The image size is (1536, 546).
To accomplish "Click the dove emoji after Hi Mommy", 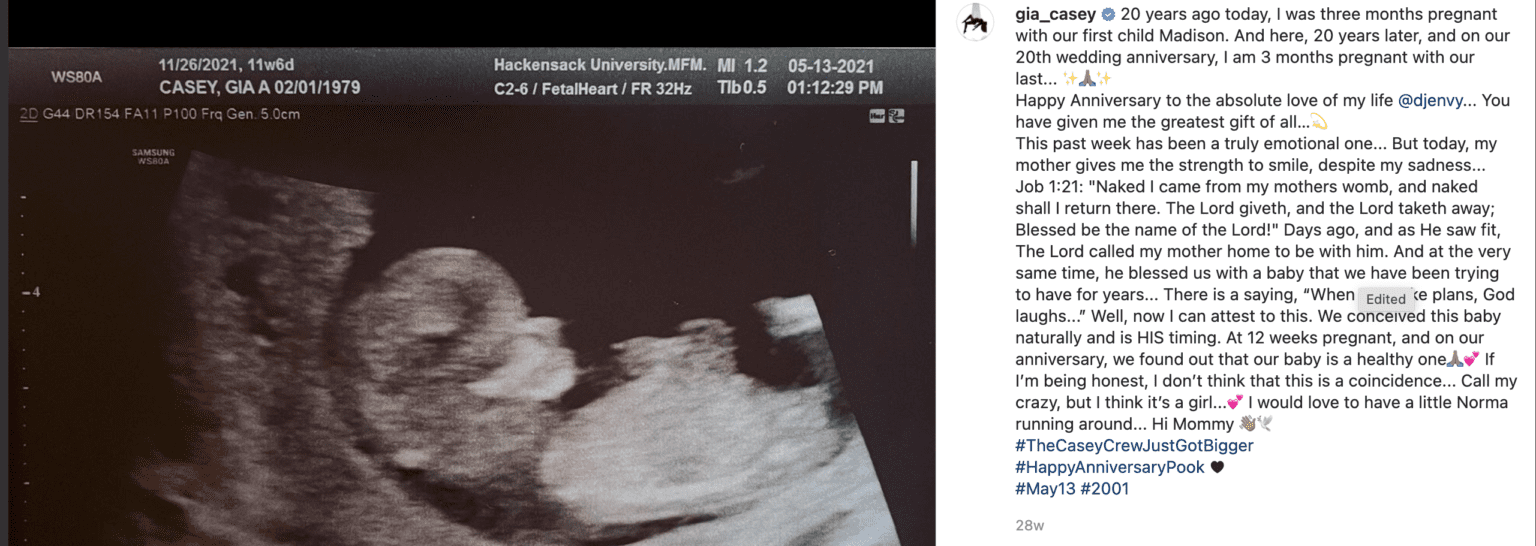I will pyautogui.click(x=1264, y=424).
